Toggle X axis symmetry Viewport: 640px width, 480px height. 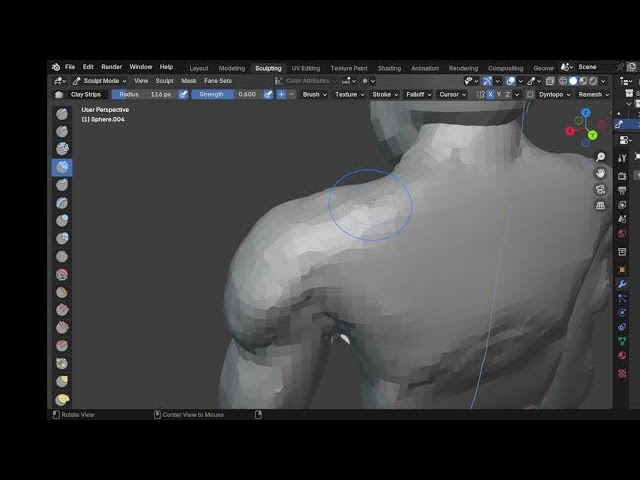pyautogui.click(x=490, y=95)
